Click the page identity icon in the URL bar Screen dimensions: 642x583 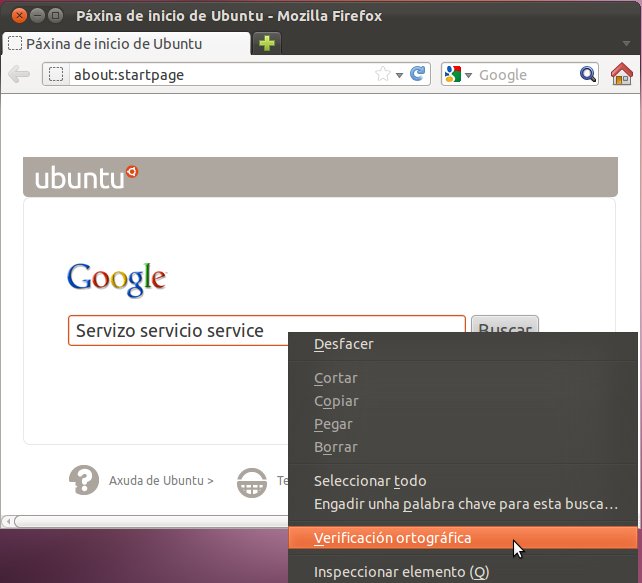tap(56, 75)
